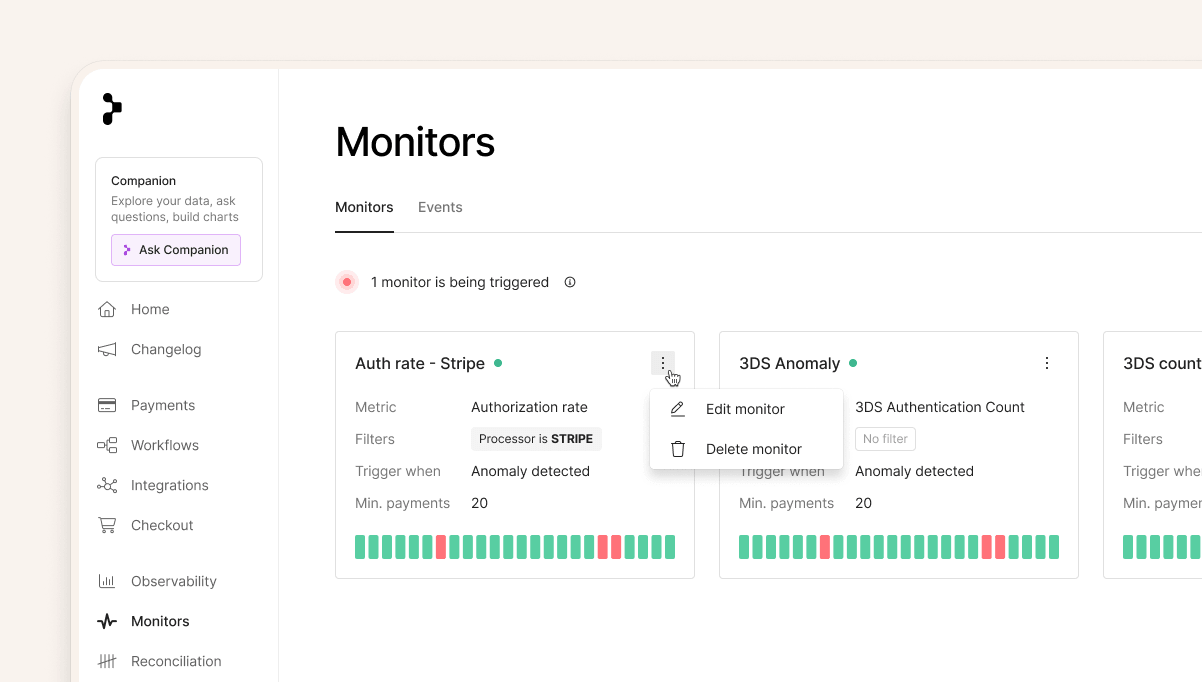
Task: Click the app logo in the sidebar
Action: (112, 109)
